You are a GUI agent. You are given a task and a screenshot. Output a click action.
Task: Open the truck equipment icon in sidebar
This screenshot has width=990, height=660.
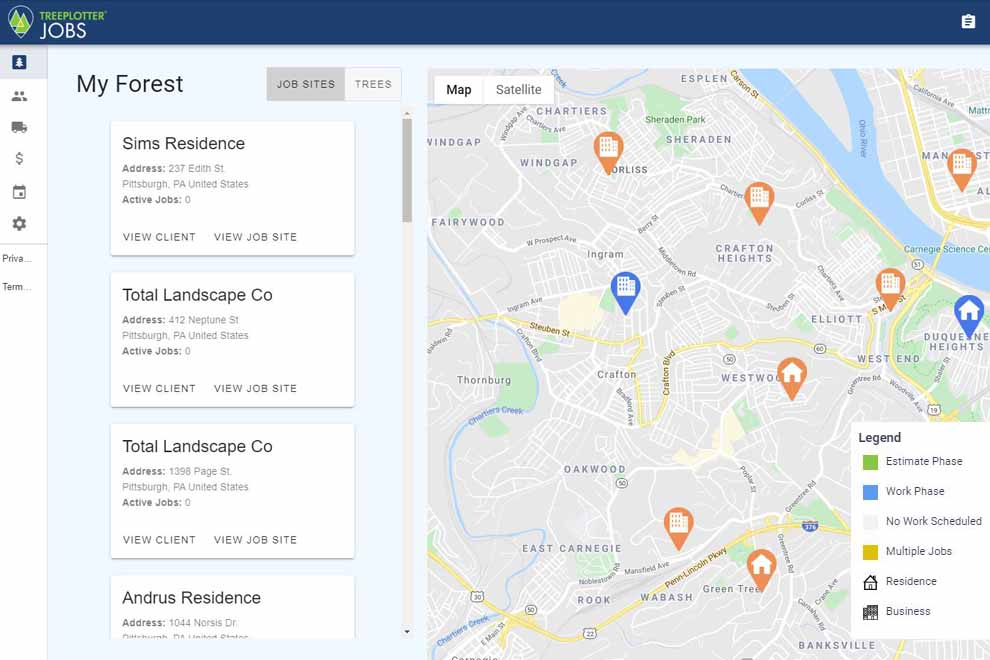20,127
